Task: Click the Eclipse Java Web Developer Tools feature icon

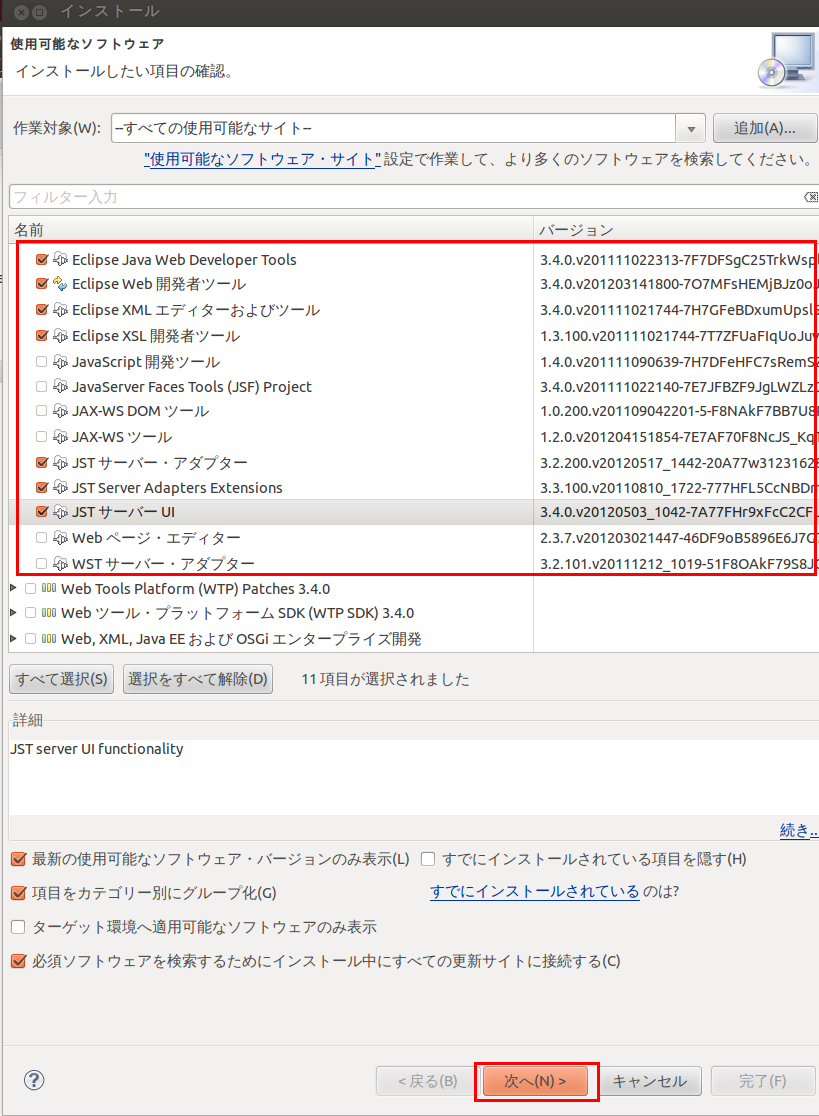Action: tap(60, 260)
